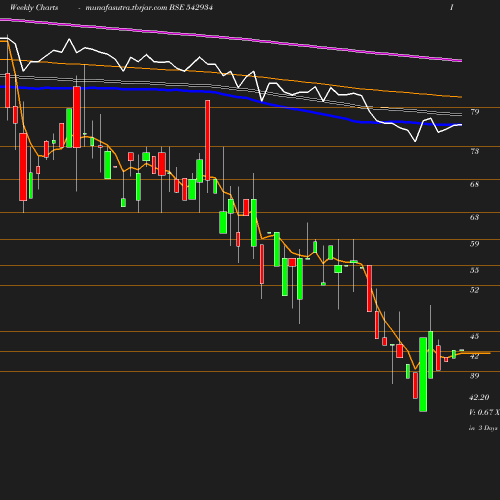Screen dimensions: 500x500
Task: Click the 55 price axis label
Action: coord(475,270)
